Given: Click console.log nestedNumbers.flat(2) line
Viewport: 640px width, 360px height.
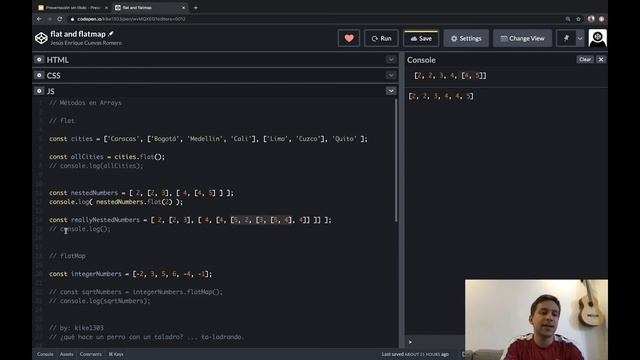Looking at the screenshot, I should click(116, 202).
